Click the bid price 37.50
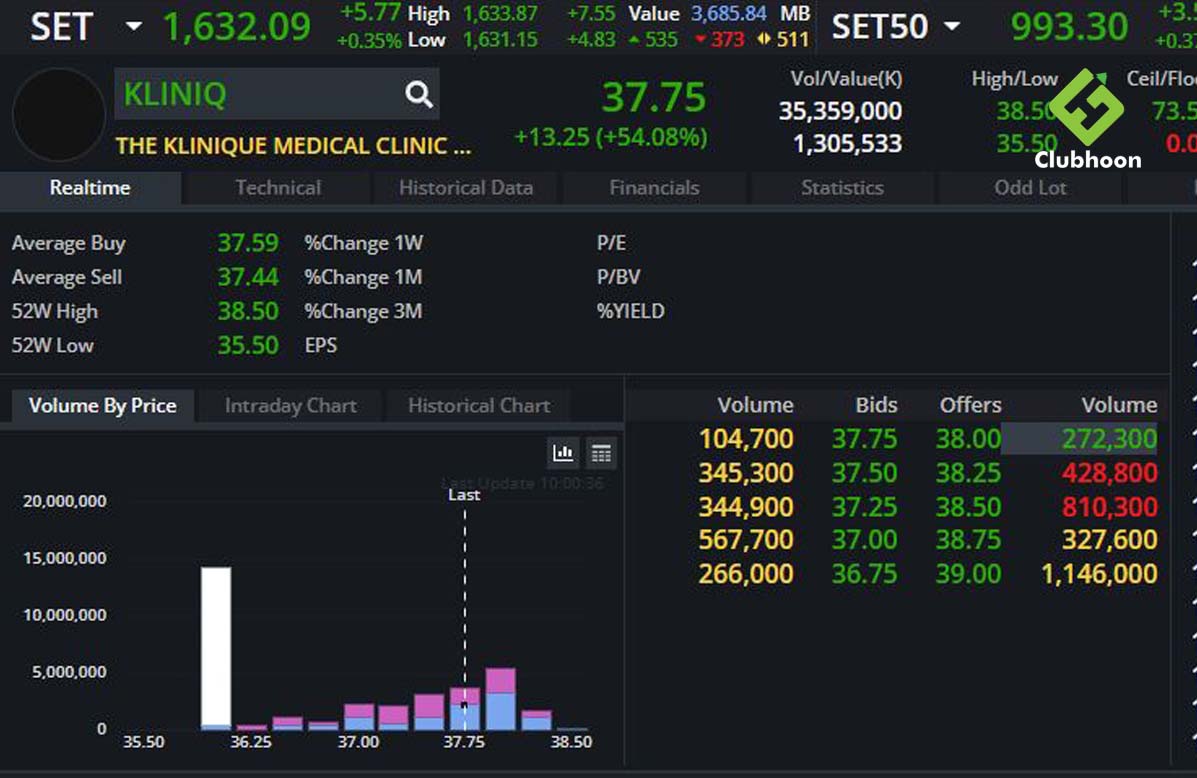Viewport: 1197px width, 778px height. coord(864,473)
